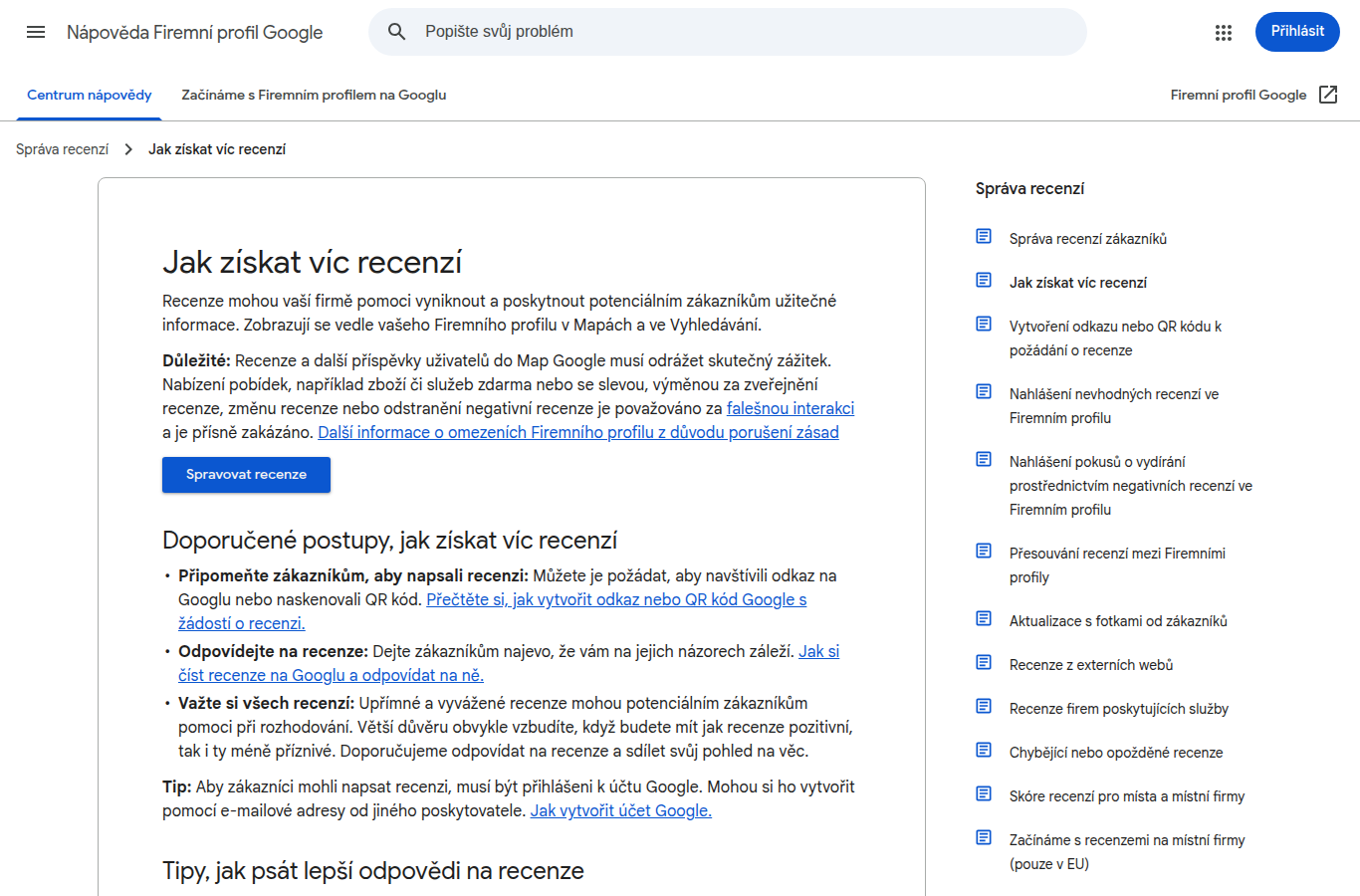Click the article icon beside Recenze z externích webů
1360x896 pixels.
coord(984,662)
